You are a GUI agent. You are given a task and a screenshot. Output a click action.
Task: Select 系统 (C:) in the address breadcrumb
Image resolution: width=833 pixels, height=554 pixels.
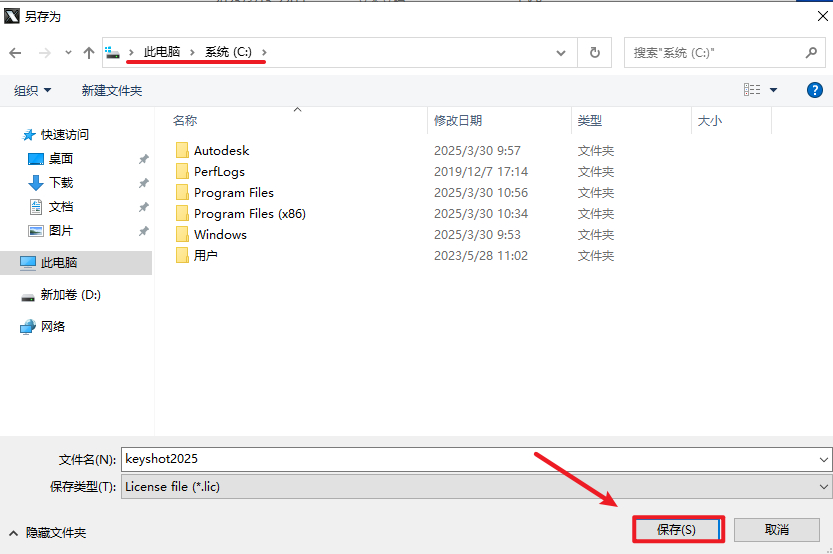228,52
